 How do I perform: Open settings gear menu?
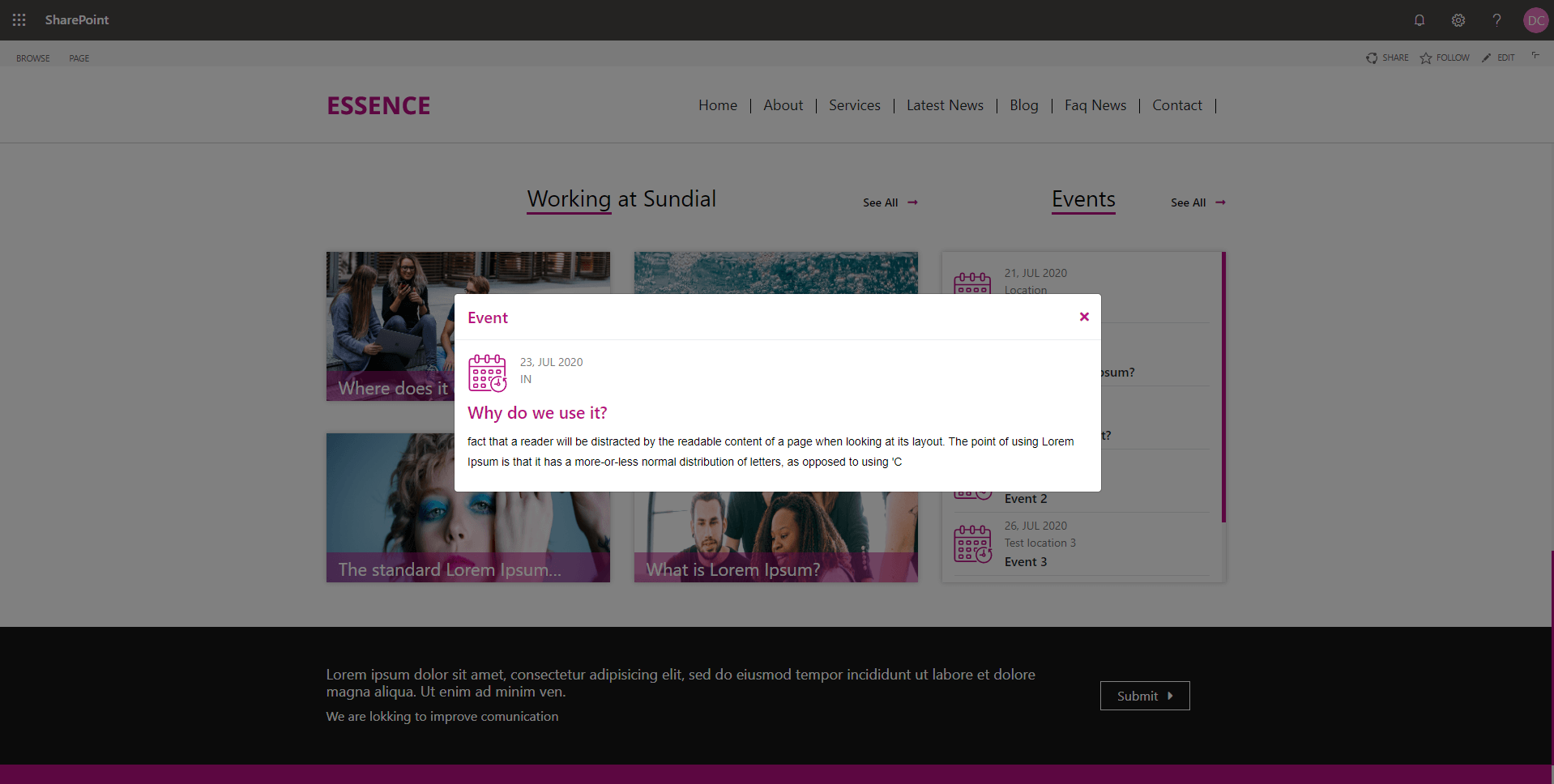click(1458, 20)
